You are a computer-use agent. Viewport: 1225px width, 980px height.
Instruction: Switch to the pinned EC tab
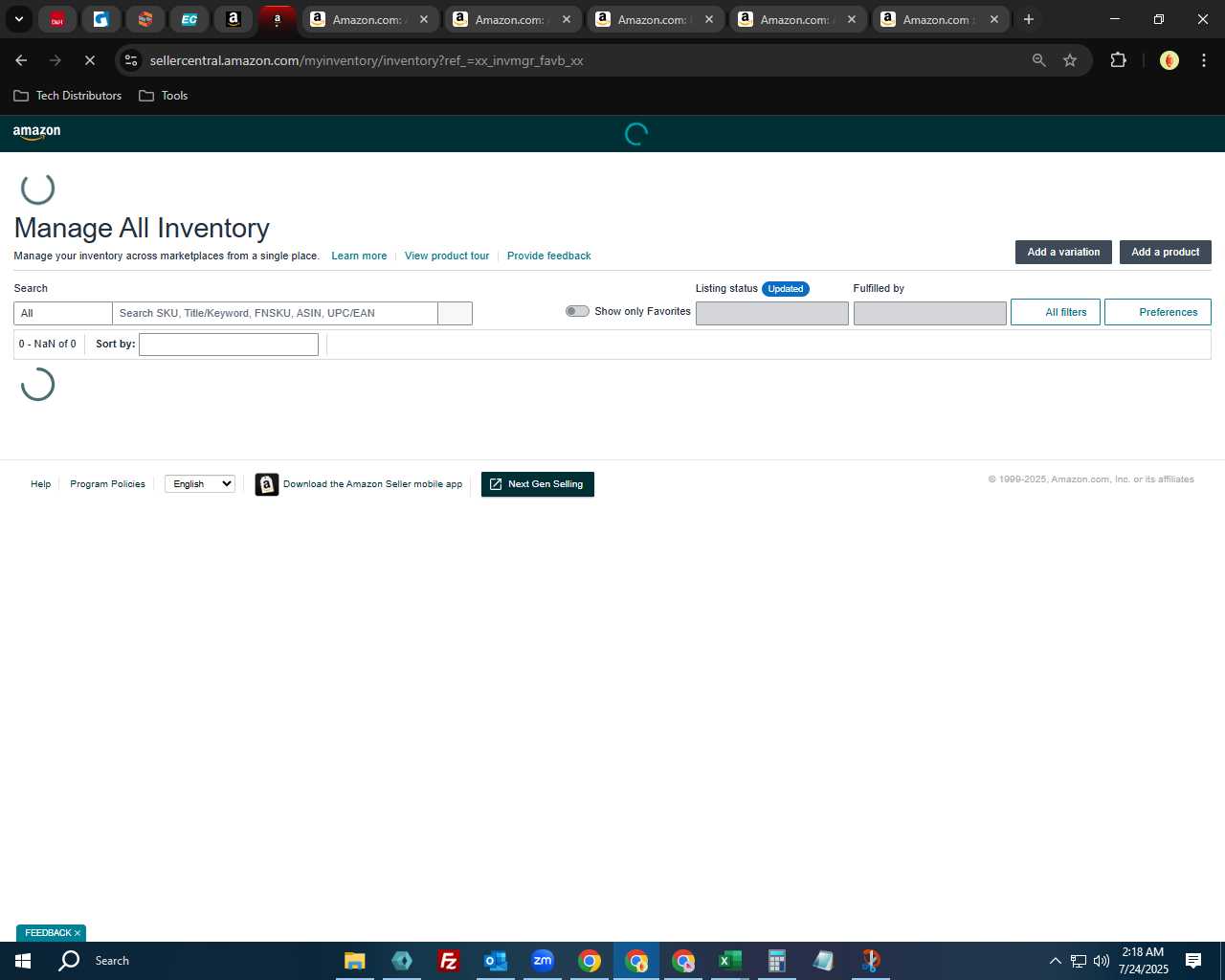189,19
